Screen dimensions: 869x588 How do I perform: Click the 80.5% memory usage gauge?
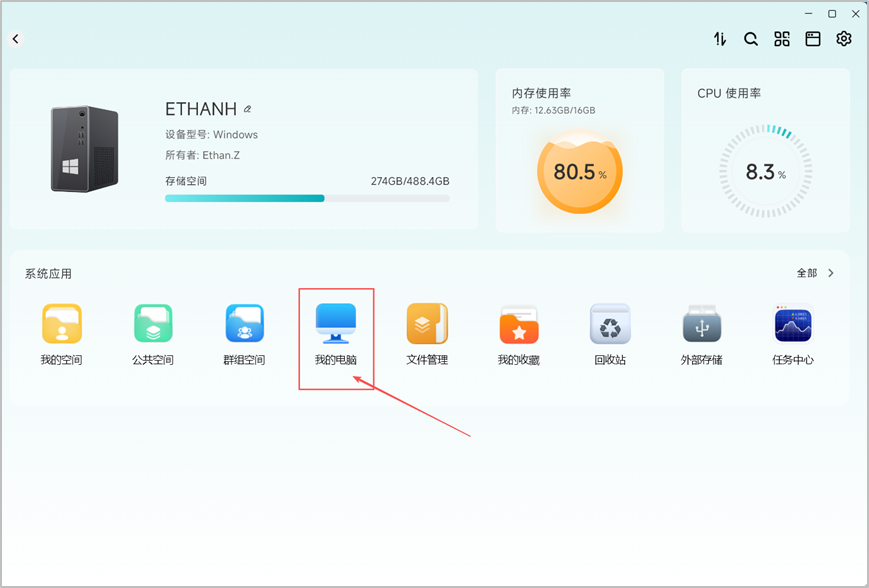579,172
